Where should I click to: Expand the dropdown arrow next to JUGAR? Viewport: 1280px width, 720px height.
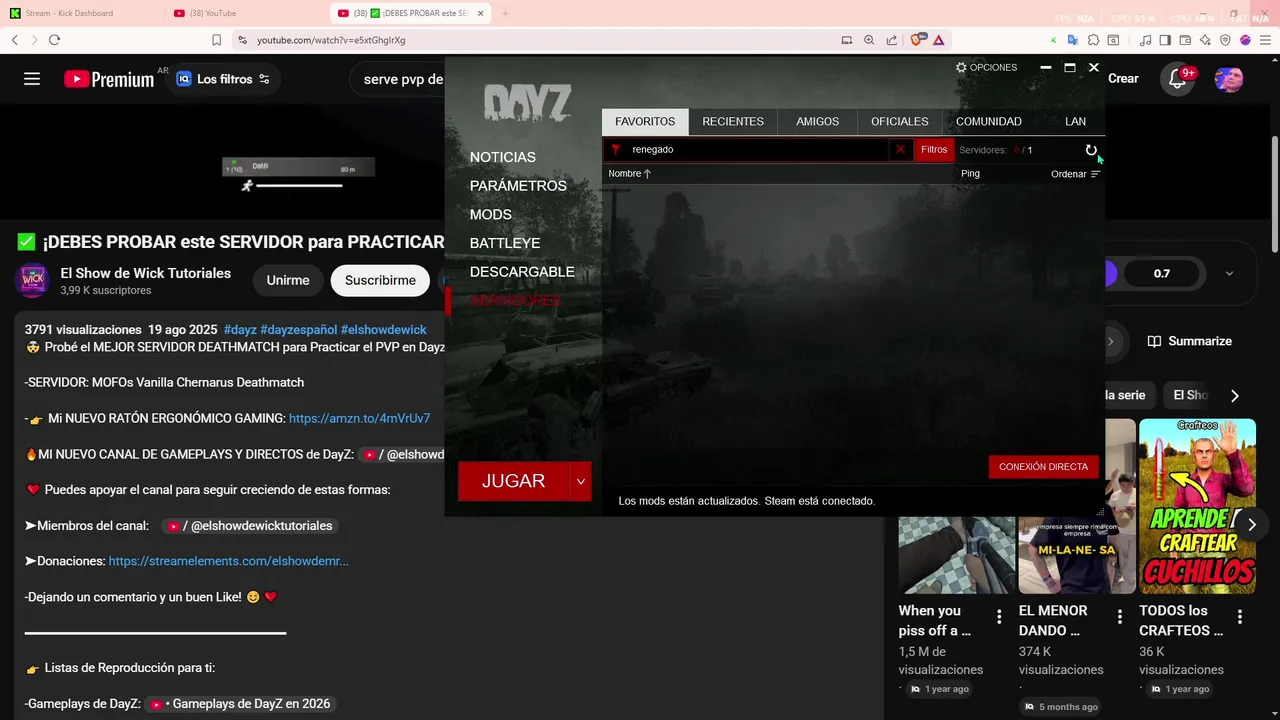click(580, 481)
